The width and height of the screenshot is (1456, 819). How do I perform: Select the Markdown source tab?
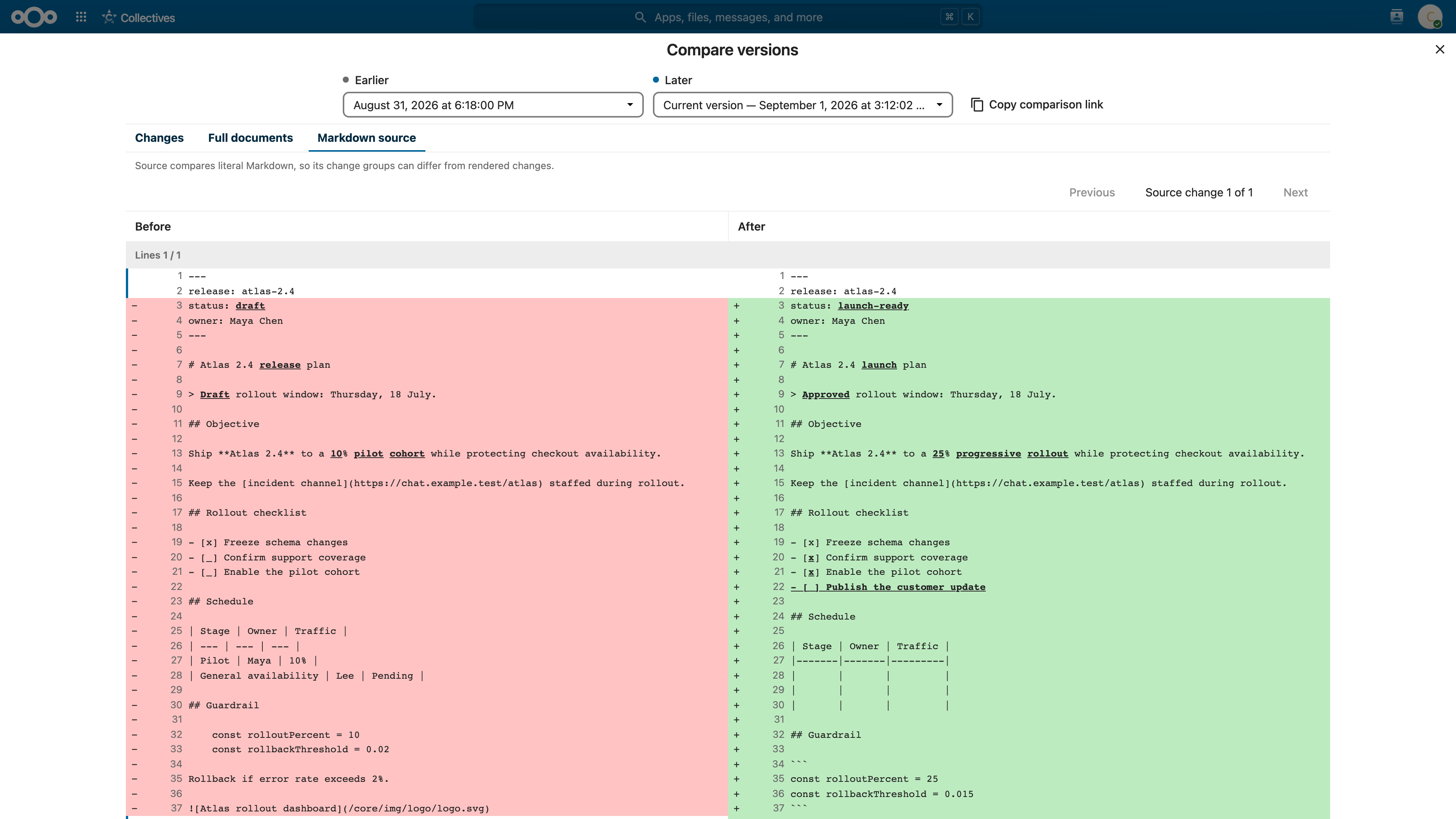[x=367, y=138]
